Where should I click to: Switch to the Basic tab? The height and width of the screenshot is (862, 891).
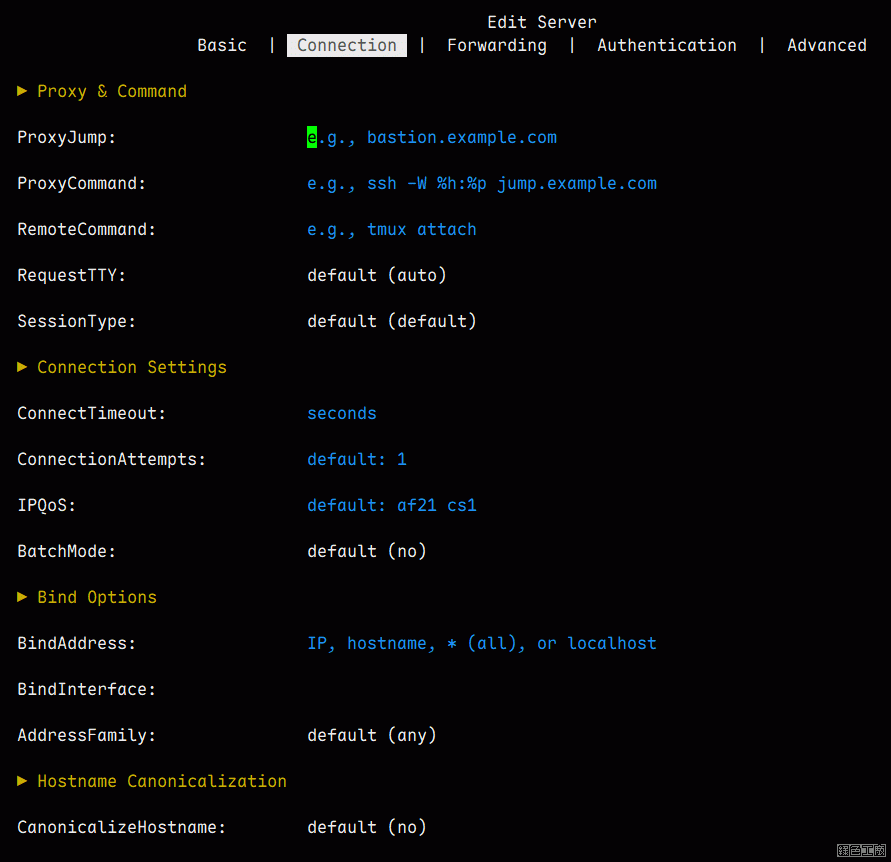(222, 45)
